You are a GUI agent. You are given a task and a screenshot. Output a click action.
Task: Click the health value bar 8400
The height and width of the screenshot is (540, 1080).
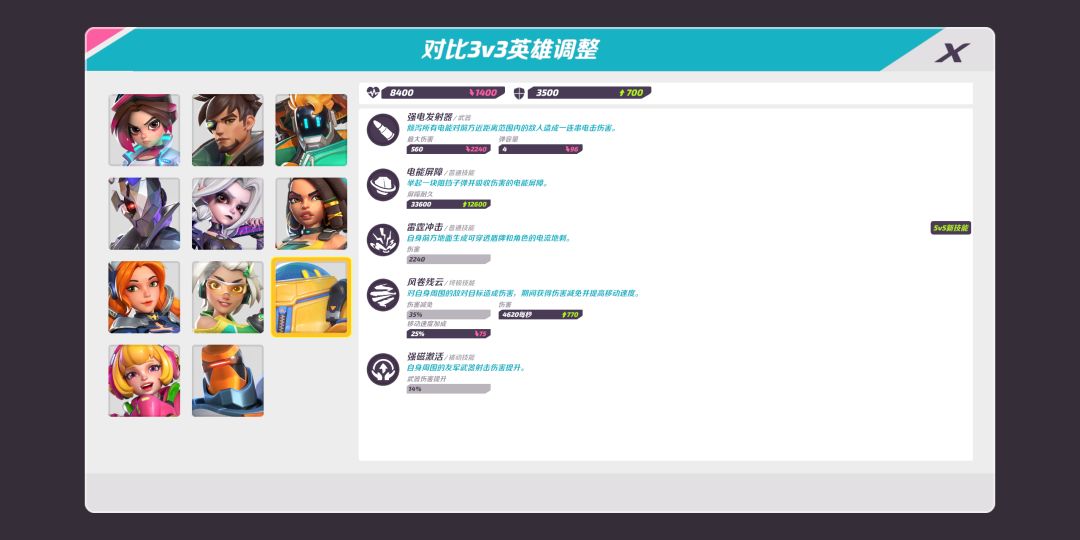tap(443, 92)
